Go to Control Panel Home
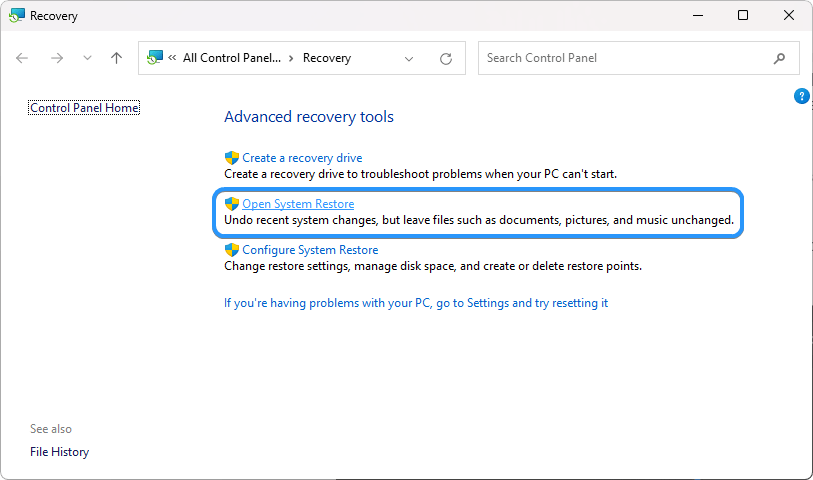Screen dimensions: 813x480 pyautogui.click(x=84, y=108)
